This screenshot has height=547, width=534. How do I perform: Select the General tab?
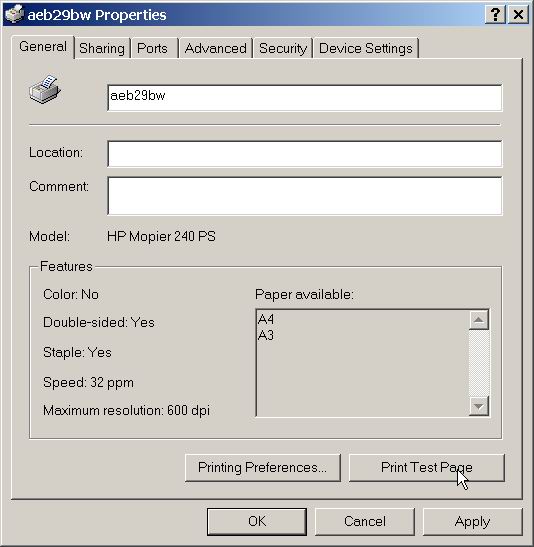click(43, 46)
